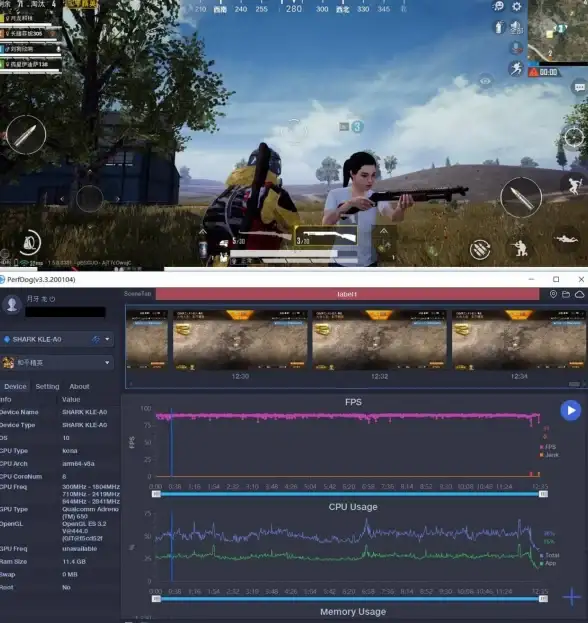Toggle the FPS legend entry
Image resolution: width=588 pixels, height=623 pixels.
tap(548, 447)
